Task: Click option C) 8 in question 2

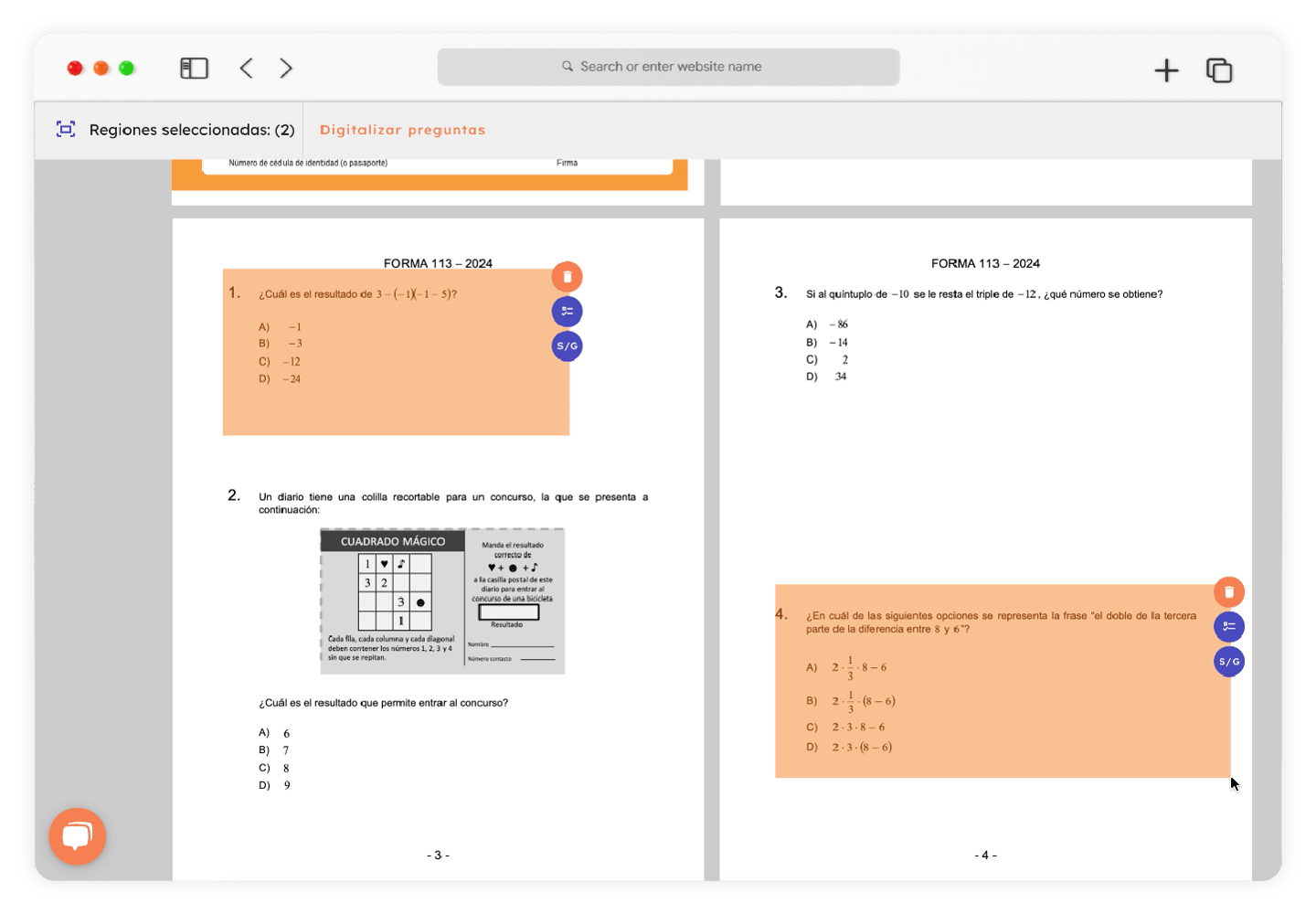Action: 274,768
